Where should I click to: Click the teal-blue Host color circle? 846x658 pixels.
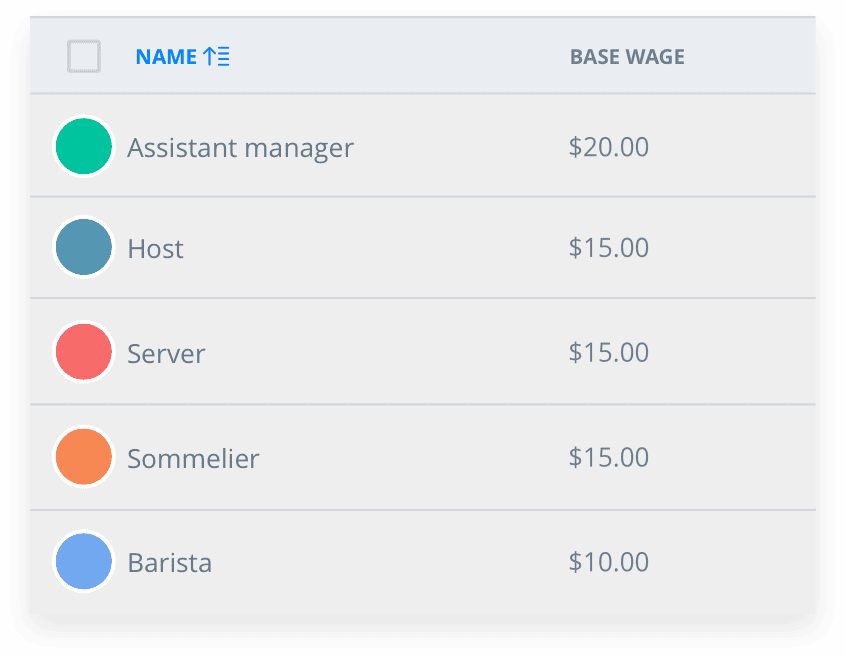click(84, 247)
